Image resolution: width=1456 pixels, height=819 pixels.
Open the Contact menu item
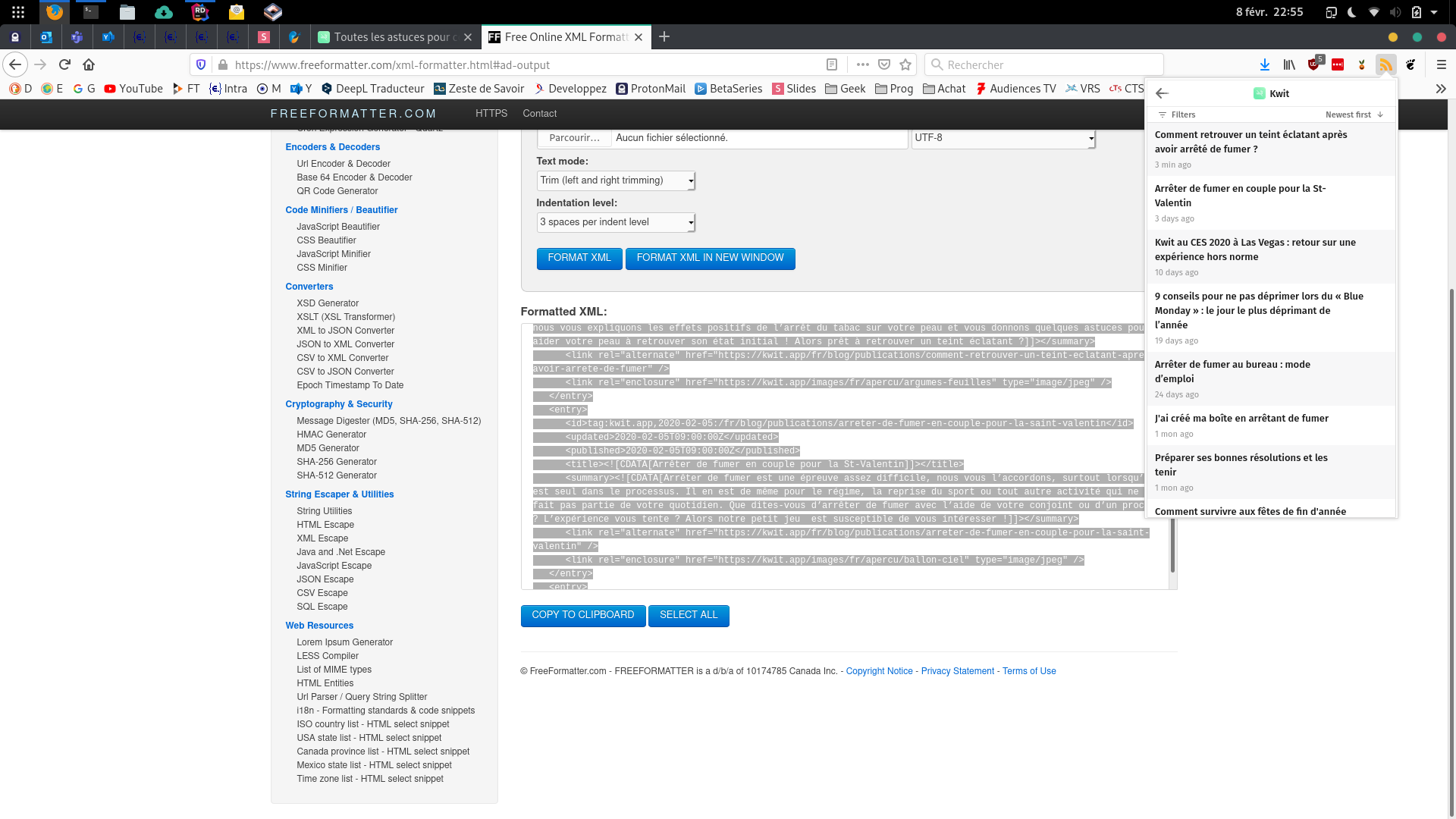click(539, 114)
